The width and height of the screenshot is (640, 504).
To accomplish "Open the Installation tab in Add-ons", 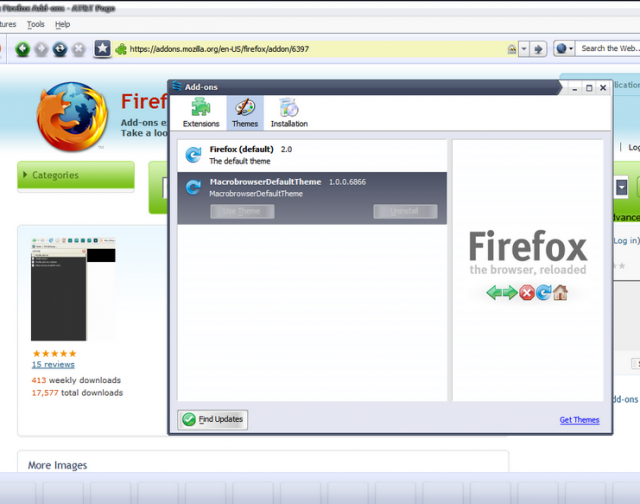I will click(x=289, y=113).
